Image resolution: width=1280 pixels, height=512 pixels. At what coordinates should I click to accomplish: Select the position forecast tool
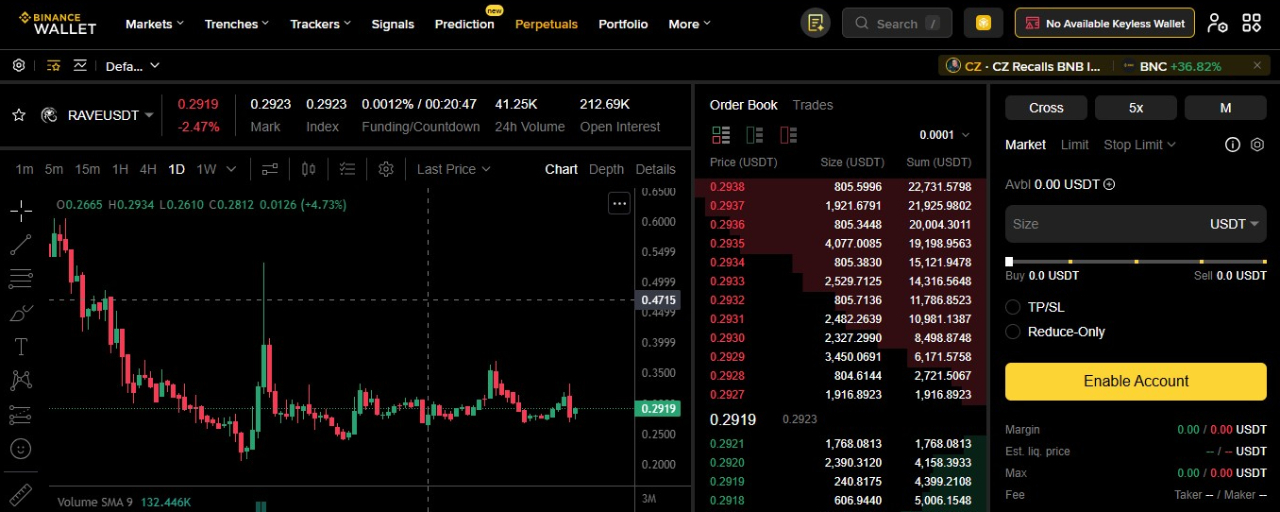pos(20,414)
